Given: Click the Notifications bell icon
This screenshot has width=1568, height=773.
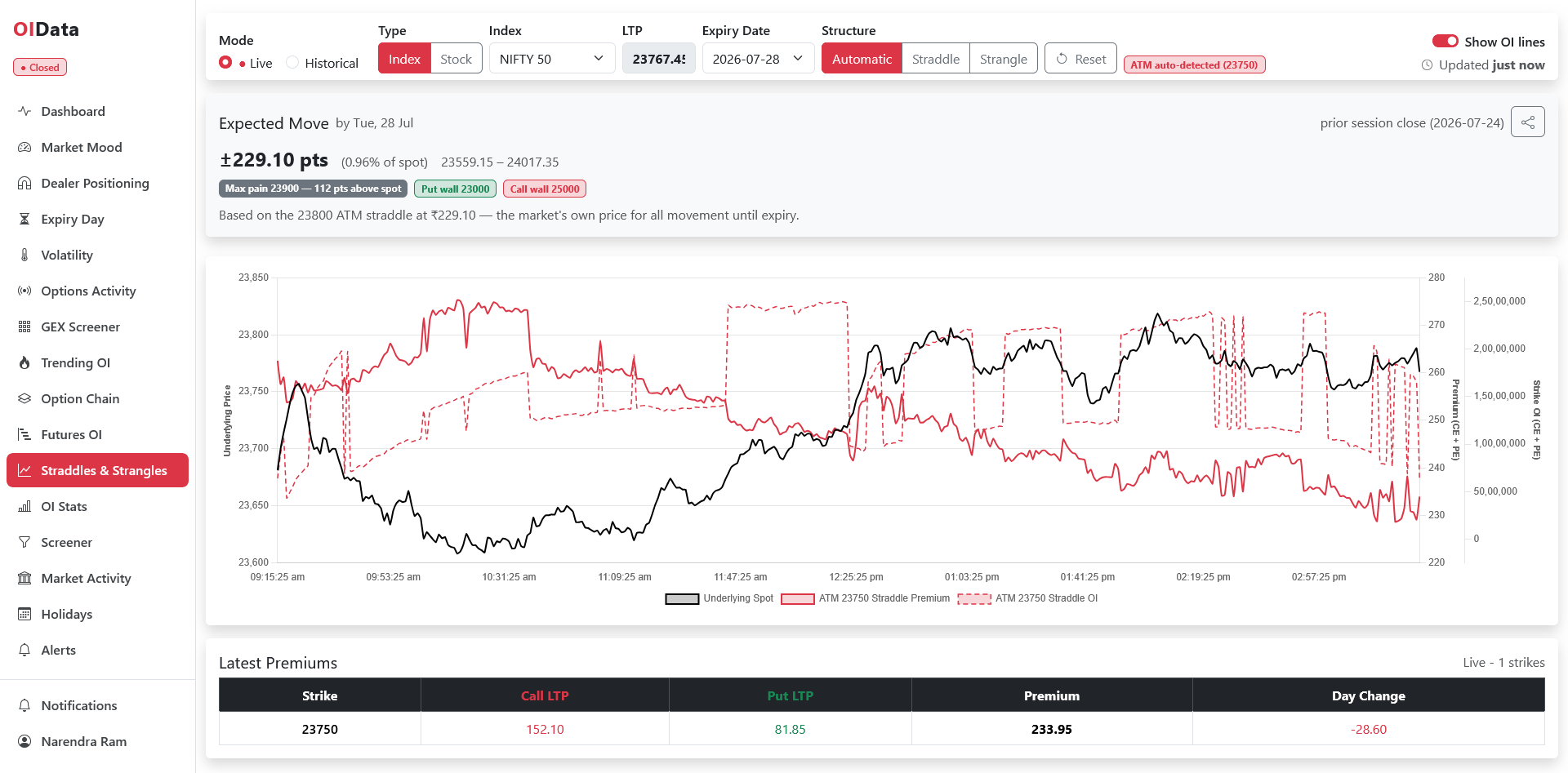Looking at the screenshot, I should pos(24,705).
